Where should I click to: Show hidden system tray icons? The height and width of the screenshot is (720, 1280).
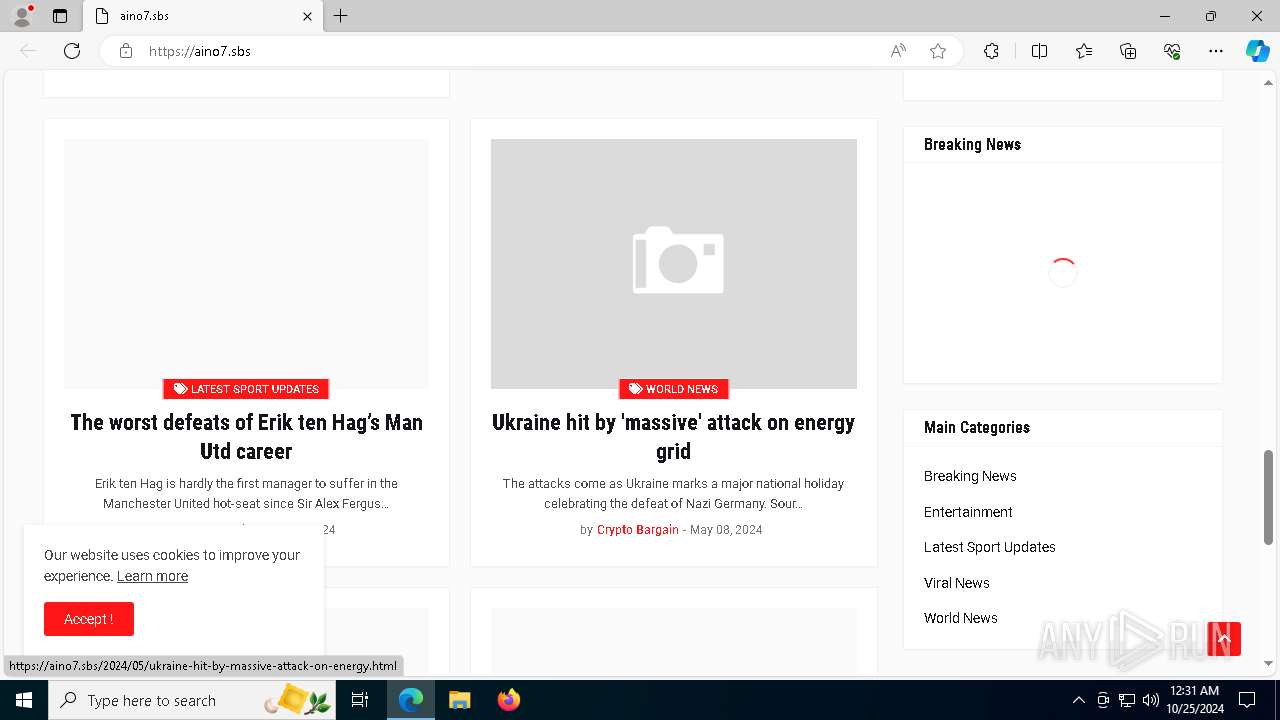point(1078,700)
